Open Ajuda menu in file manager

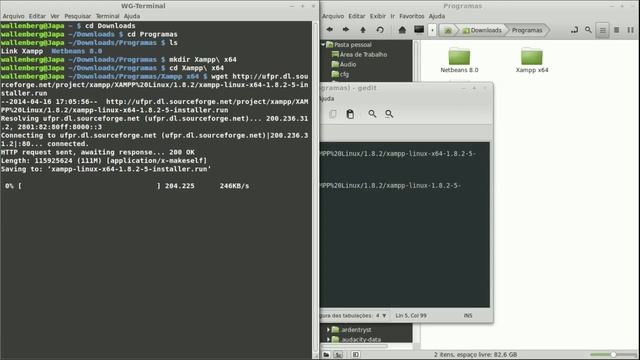click(x=437, y=16)
